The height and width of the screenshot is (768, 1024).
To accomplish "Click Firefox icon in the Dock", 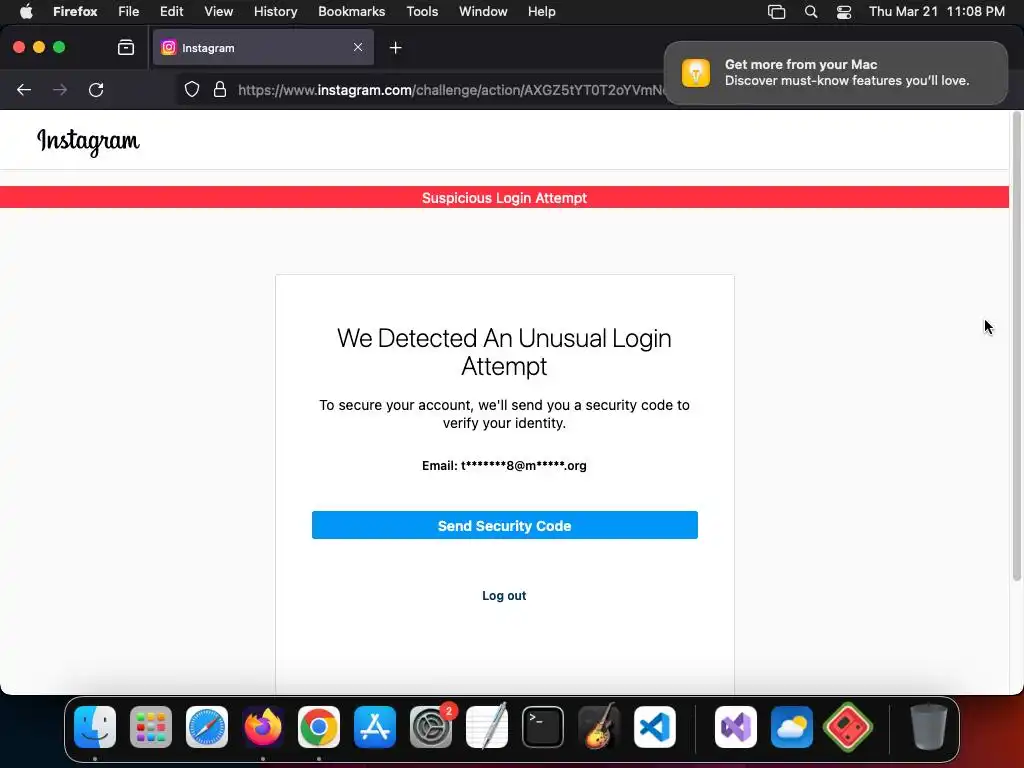I will point(263,726).
